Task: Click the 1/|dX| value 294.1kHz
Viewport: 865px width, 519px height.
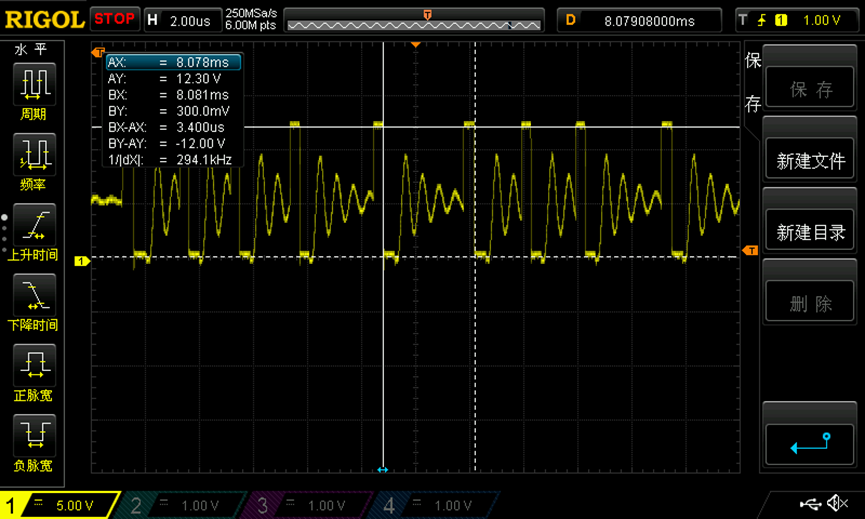Action: (204, 160)
